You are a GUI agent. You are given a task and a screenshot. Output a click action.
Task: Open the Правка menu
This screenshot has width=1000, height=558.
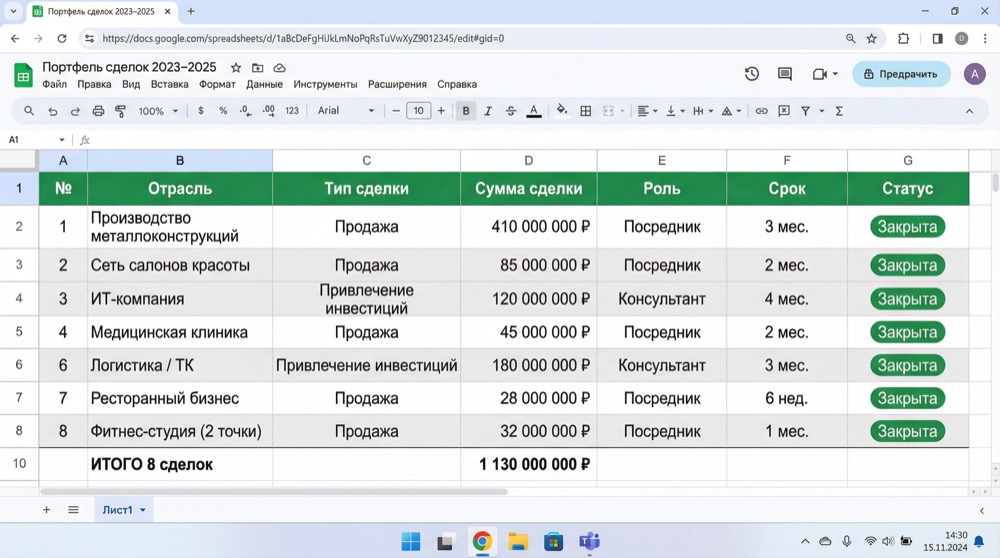94,84
